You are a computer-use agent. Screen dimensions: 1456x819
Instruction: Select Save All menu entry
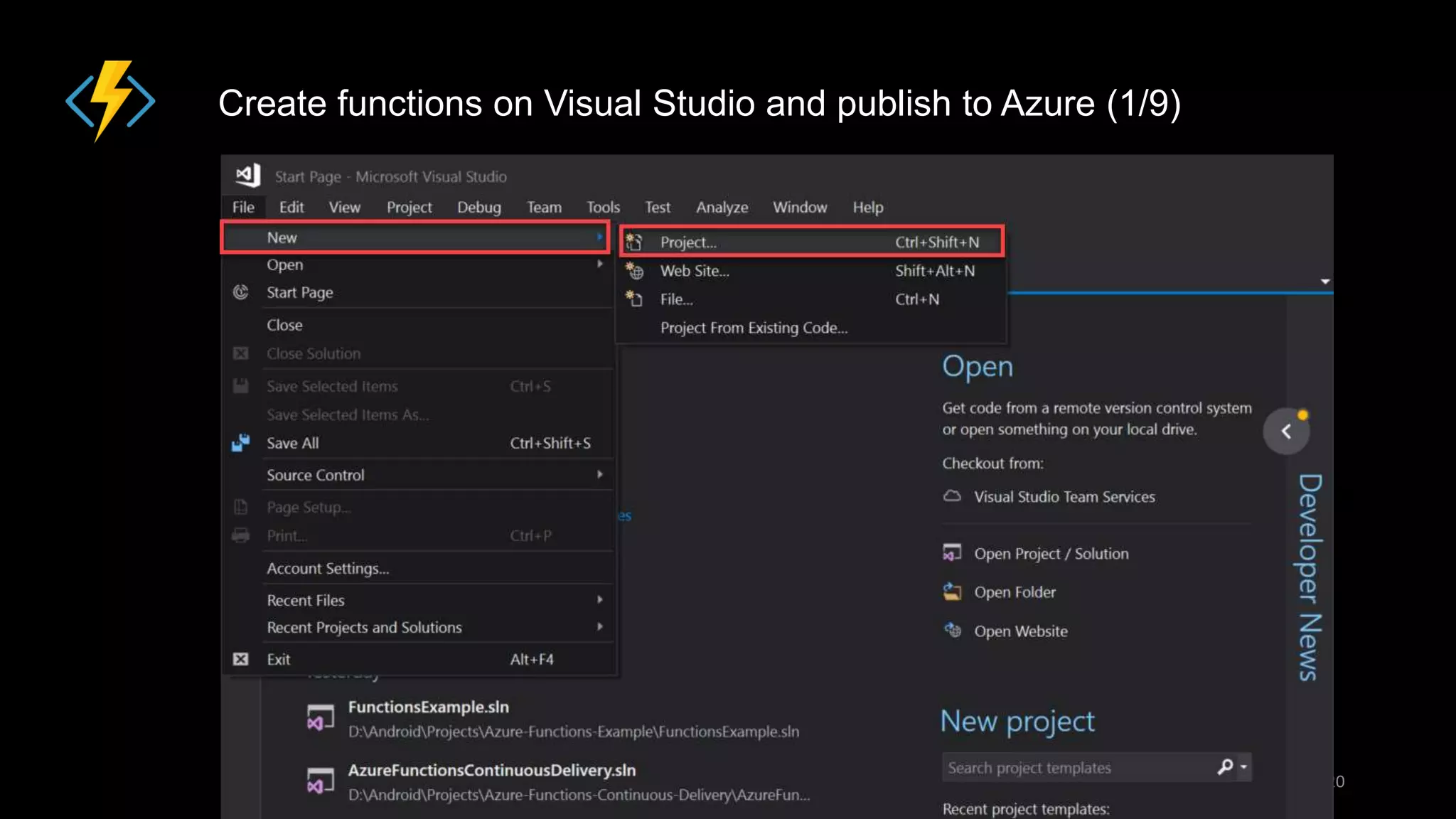pos(419,443)
